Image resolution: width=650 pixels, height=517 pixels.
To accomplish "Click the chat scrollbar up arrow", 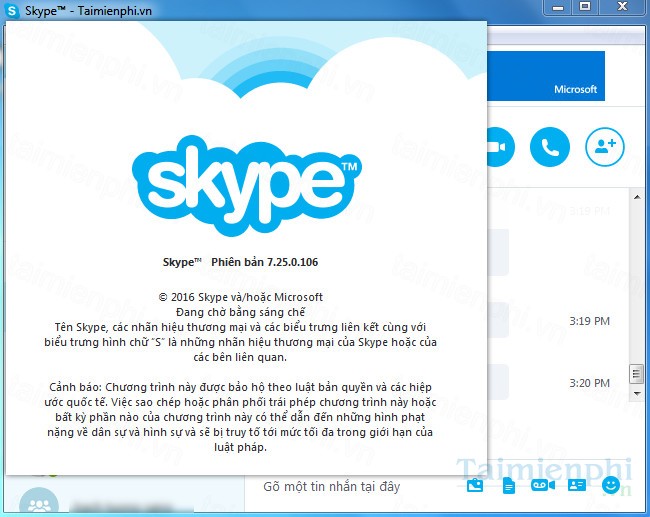I will click(637, 197).
